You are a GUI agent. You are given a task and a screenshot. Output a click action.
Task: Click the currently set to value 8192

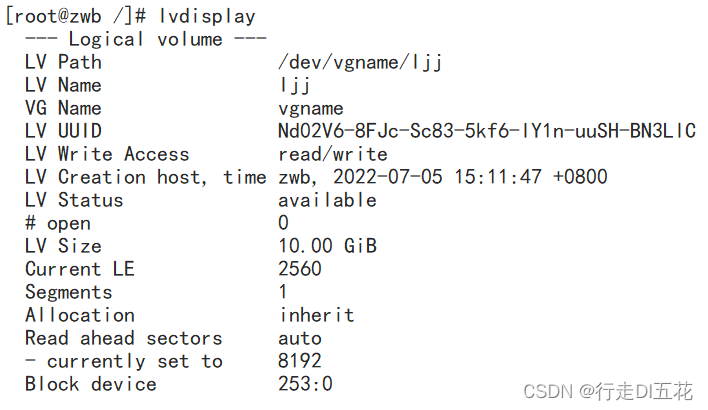click(x=300, y=361)
